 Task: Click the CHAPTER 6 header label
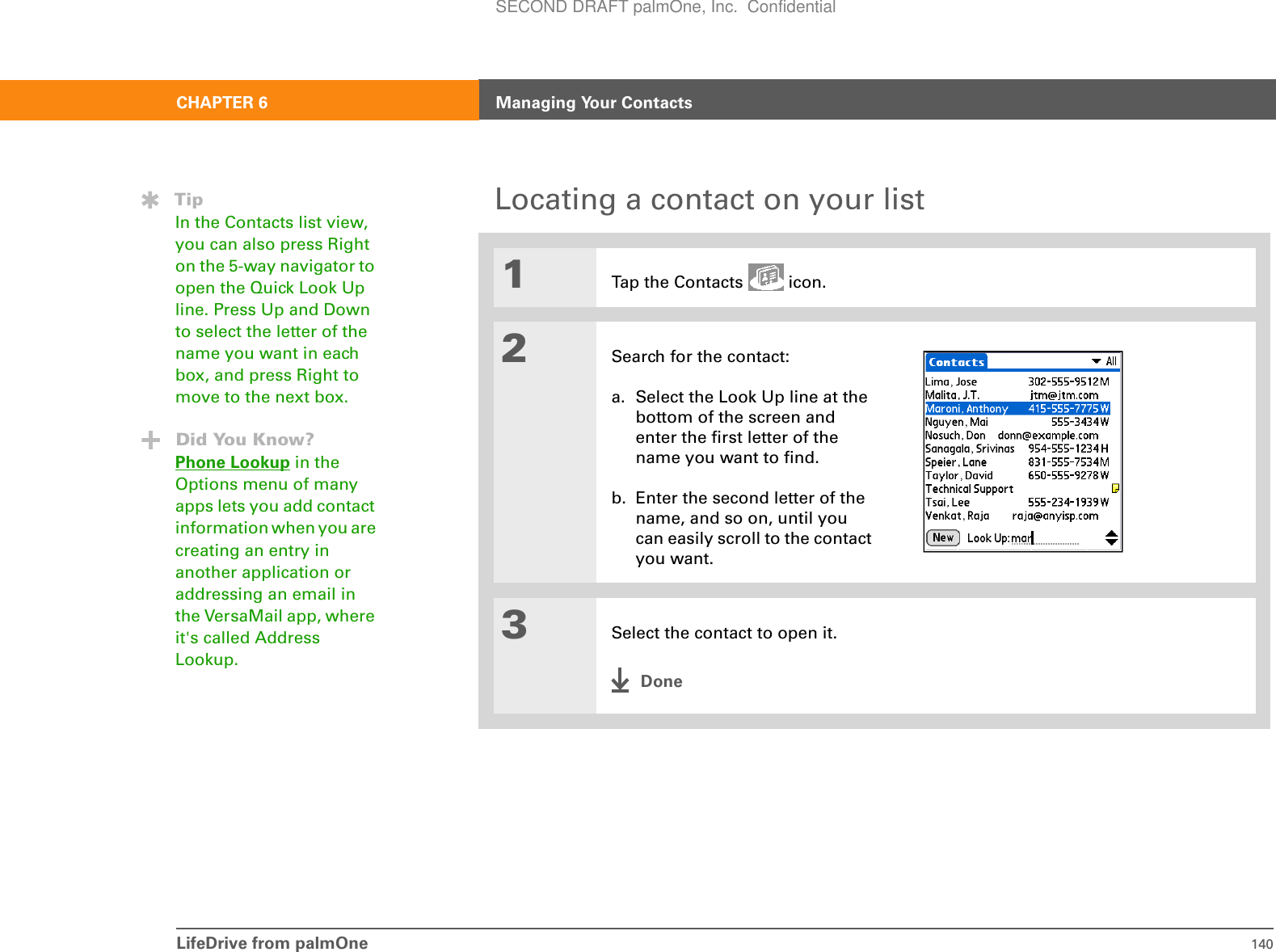(x=222, y=103)
